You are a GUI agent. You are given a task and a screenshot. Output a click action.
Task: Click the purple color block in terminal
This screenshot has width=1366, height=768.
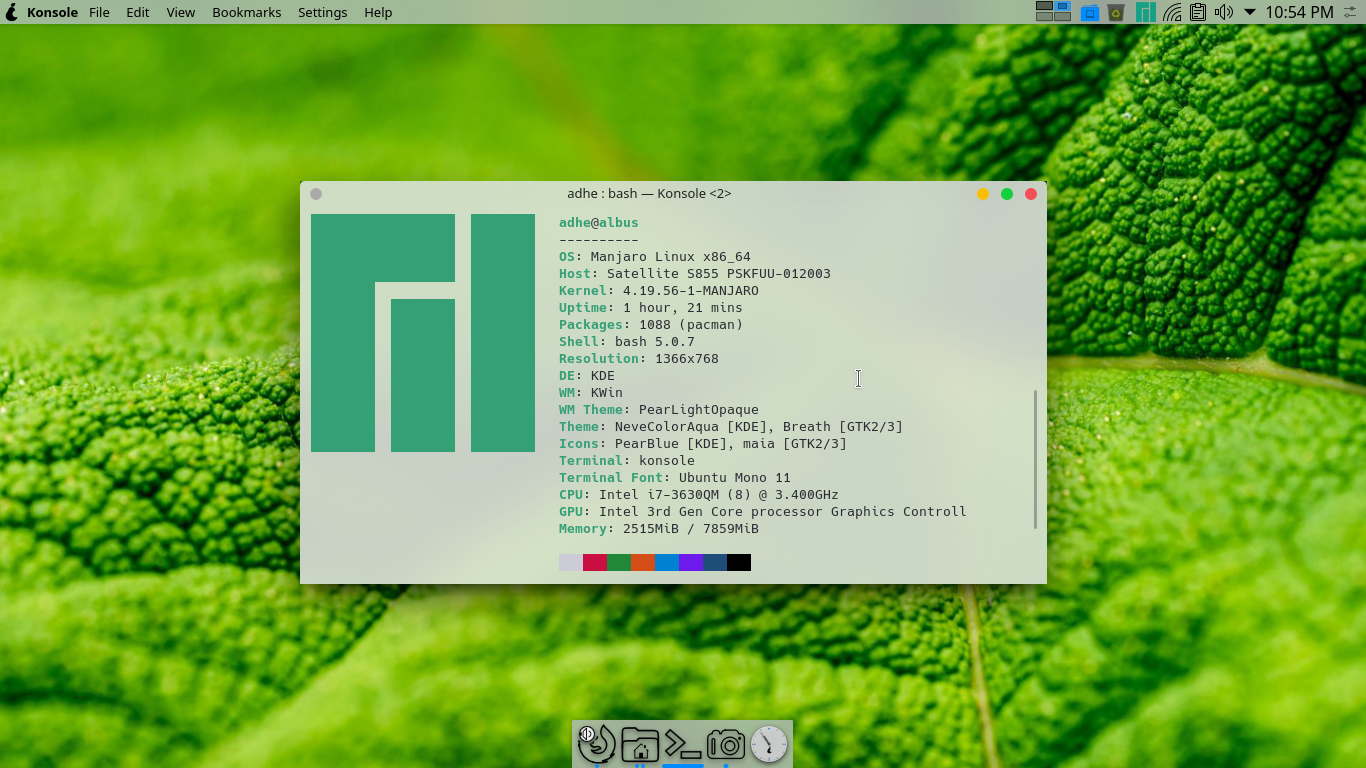[x=691, y=562]
